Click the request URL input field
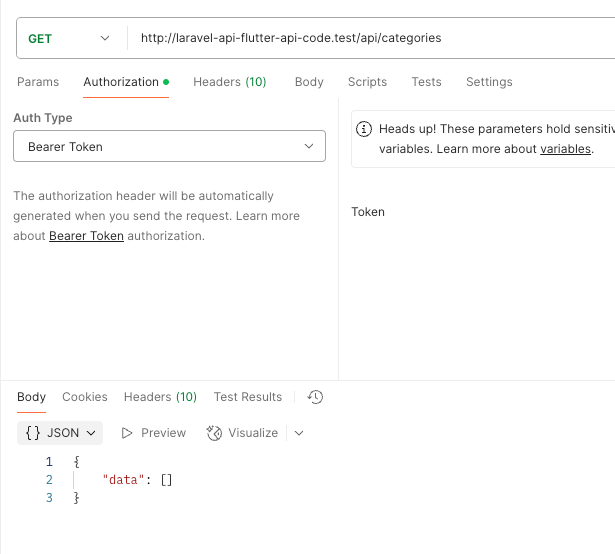This screenshot has width=615, height=554. pos(370,38)
